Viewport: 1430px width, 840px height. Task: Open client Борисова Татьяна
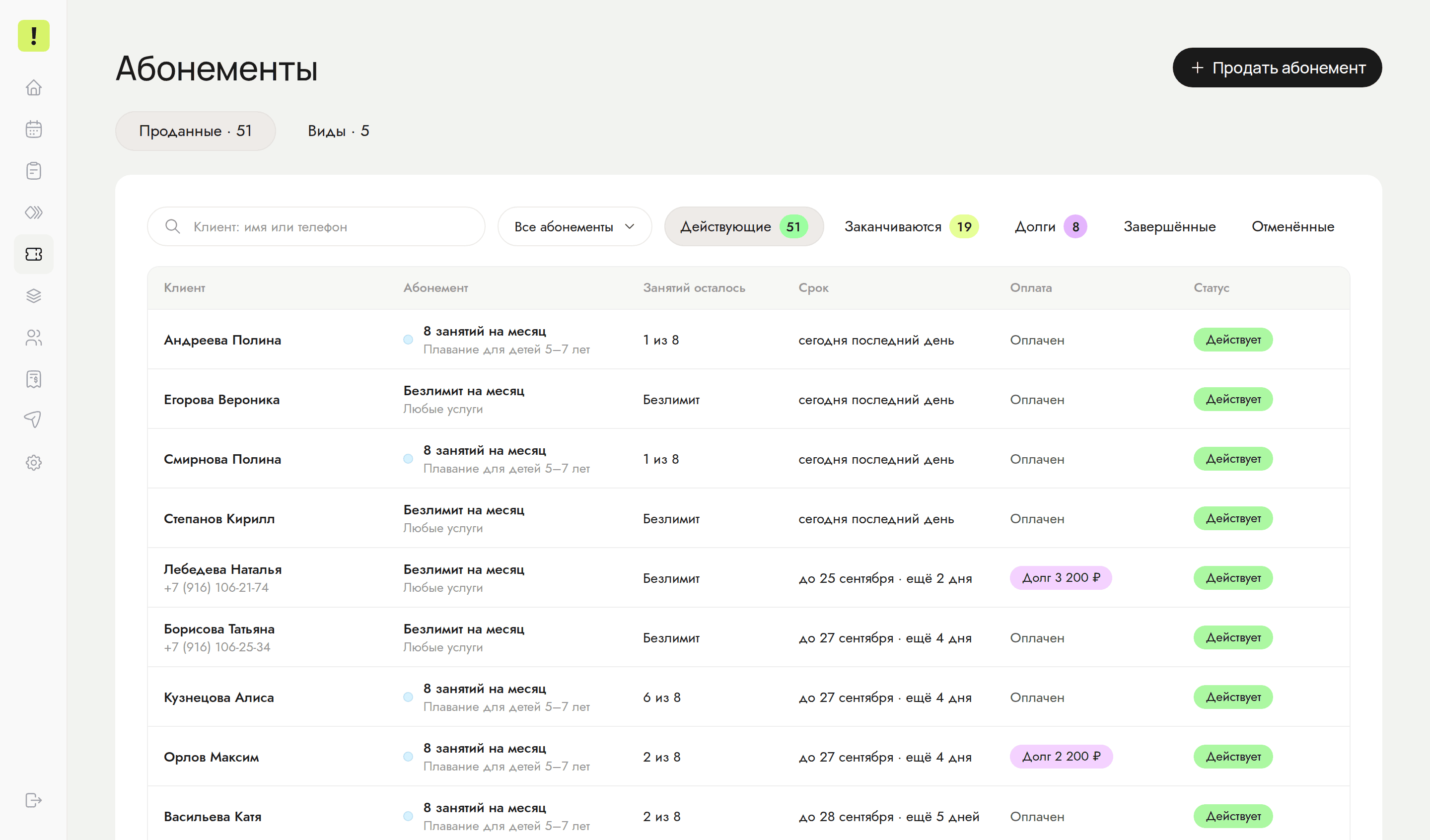point(219,629)
